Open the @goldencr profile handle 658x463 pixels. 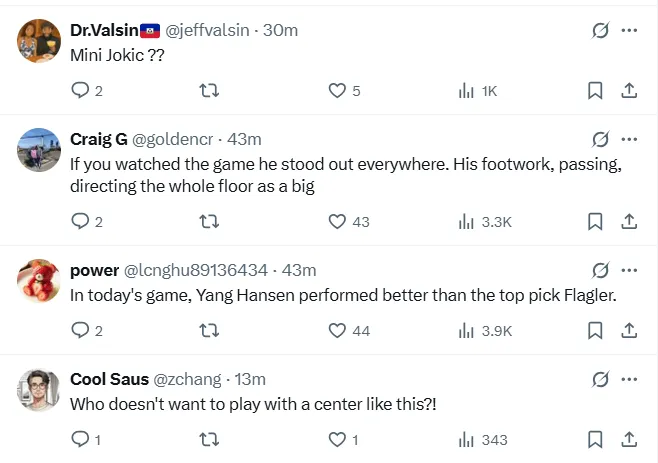[x=172, y=139]
